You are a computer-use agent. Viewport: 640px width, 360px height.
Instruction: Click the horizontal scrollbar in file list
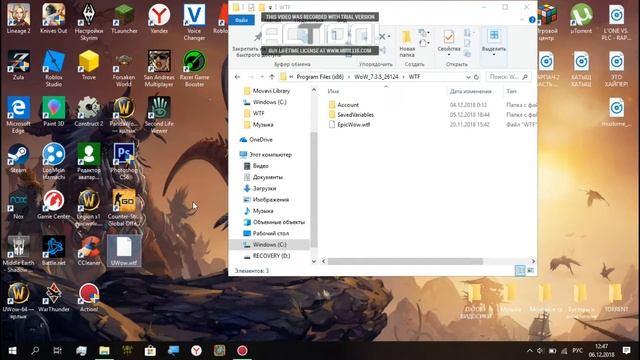(x=405, y=261)
